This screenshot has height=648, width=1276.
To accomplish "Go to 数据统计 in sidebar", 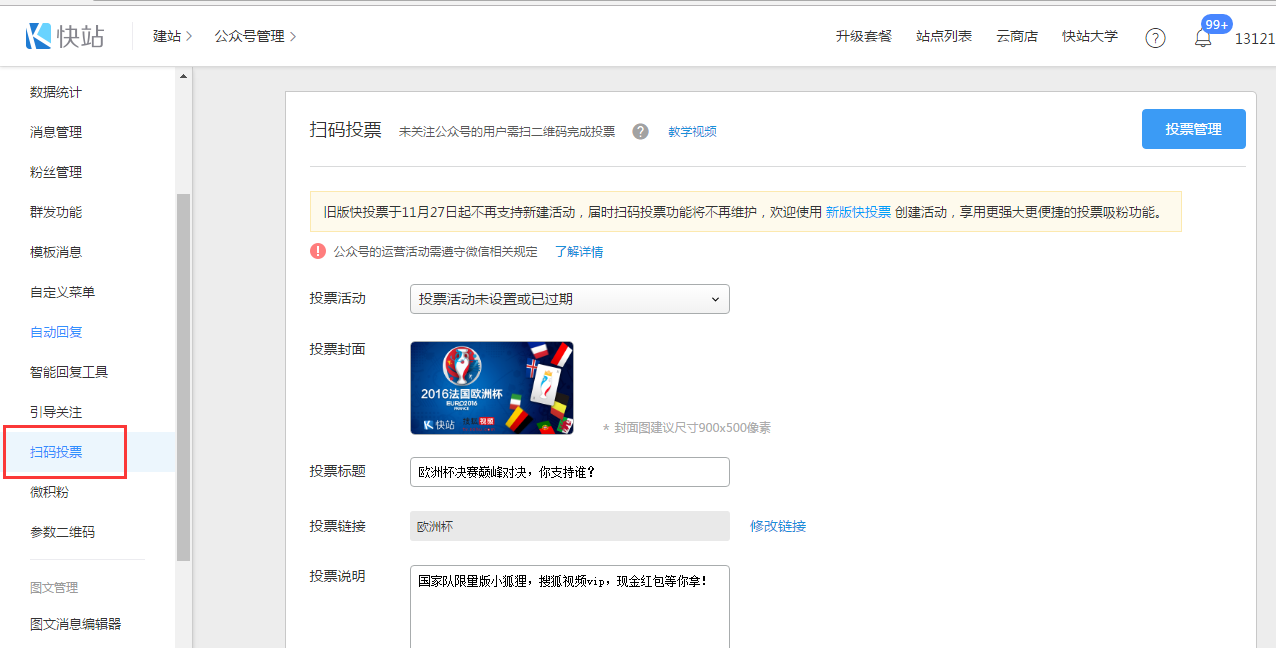I will click(56, 92).
